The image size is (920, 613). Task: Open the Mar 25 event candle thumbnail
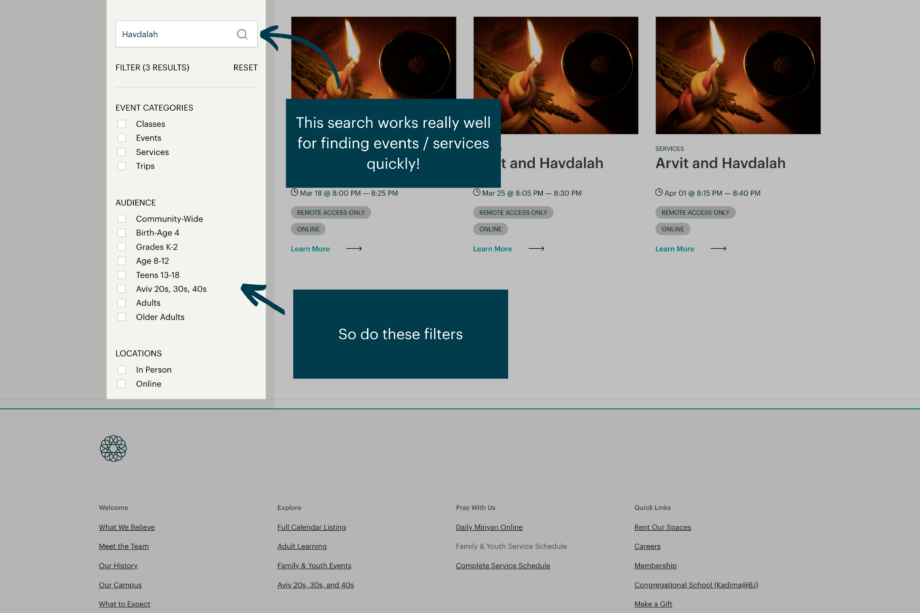556,75
